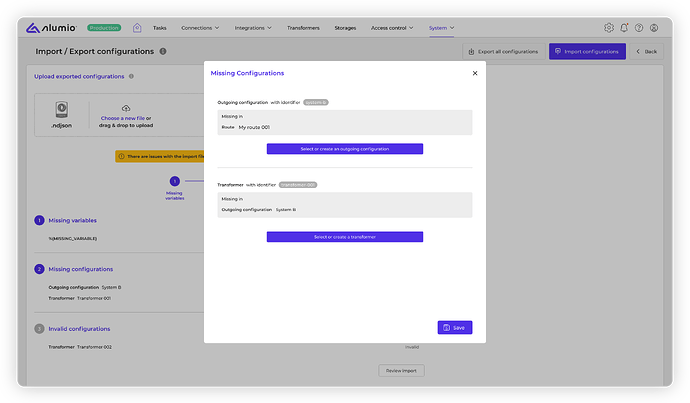The image size is (690, 403).
Task: Open the user account icon
Action: click(x=654, y=28)
